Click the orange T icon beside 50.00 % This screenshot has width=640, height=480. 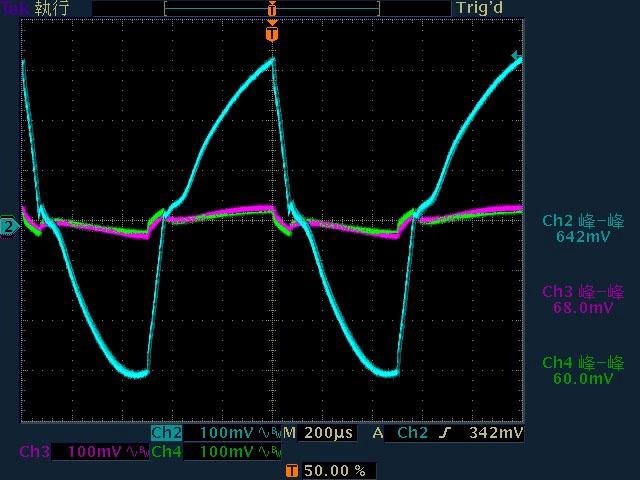[291, 470]
